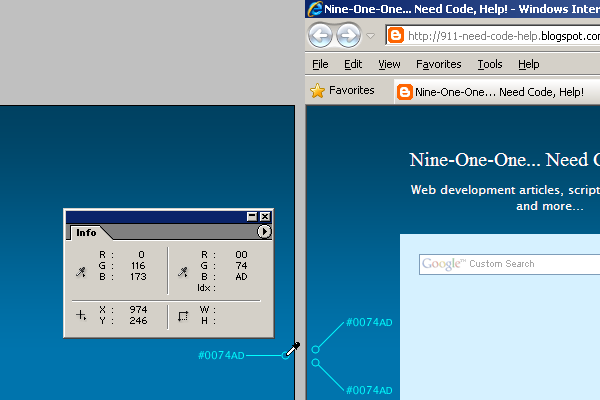Open the View menu in Internet Explorer
This screenshot has width=600, height=400.
(x=389, y=64)
